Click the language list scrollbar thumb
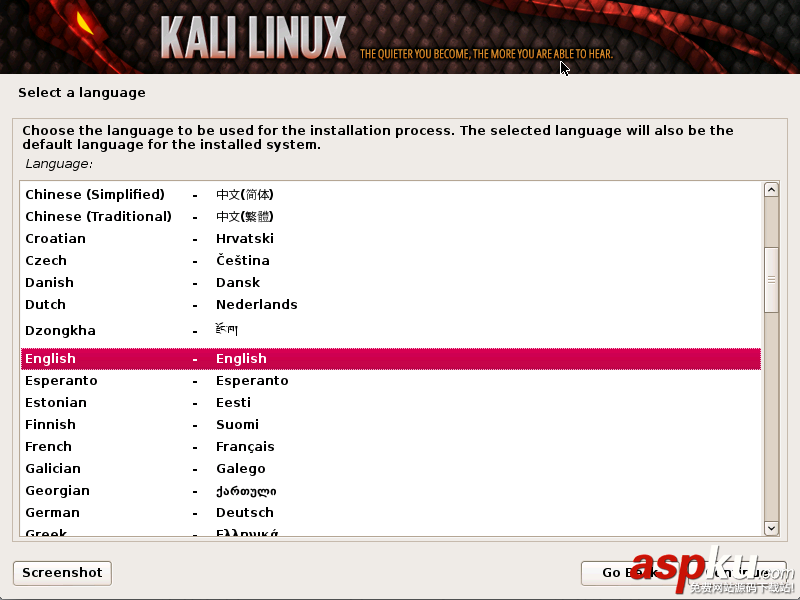 [771, 280]
